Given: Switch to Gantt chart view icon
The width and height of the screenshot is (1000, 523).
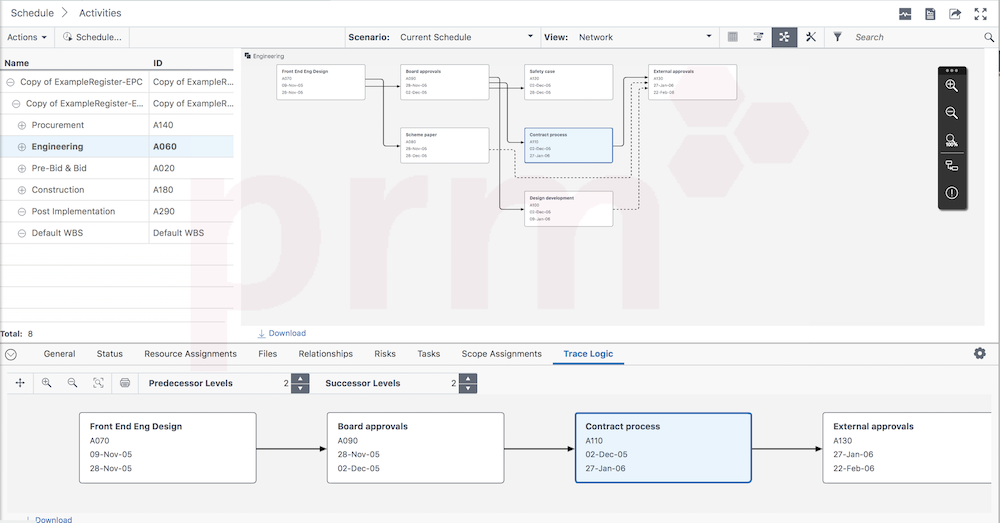Looking at the screenshot, I should point(759,37).
